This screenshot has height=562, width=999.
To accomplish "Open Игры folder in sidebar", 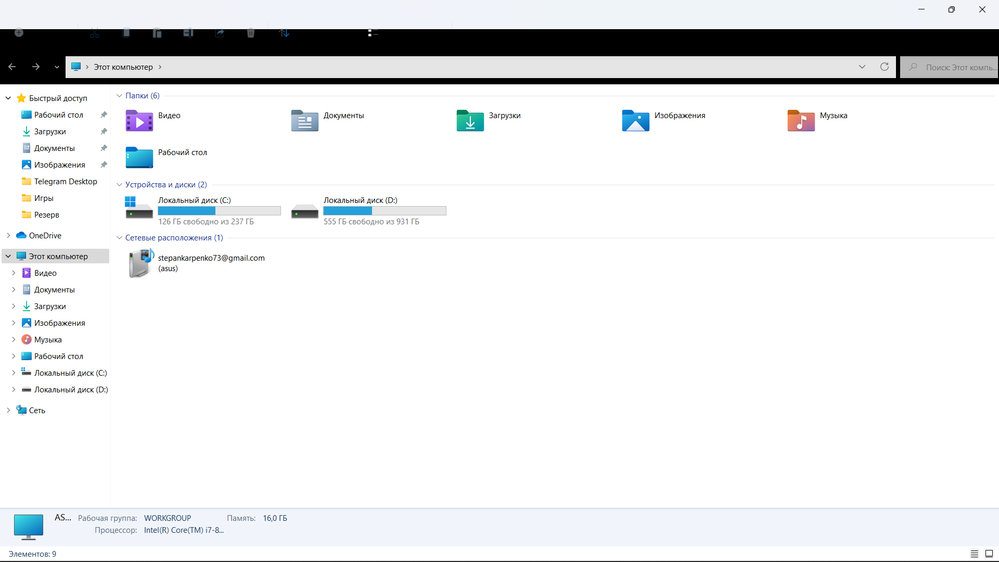I will click(x=43, y=198).
